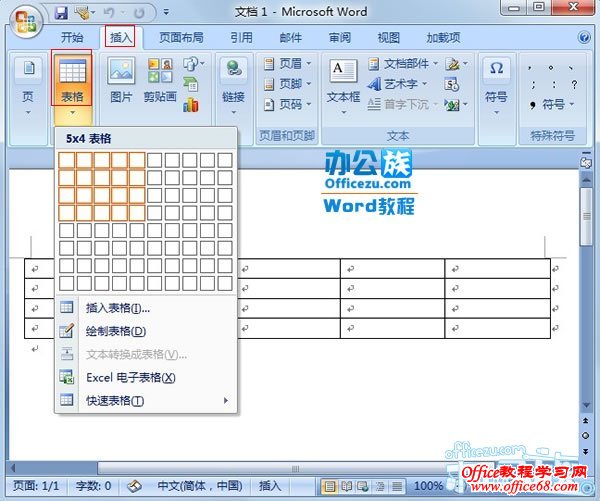Click 页面: 1/1 in status bar
This screenshot has width=600, height=501.
(x=36, y=486)
